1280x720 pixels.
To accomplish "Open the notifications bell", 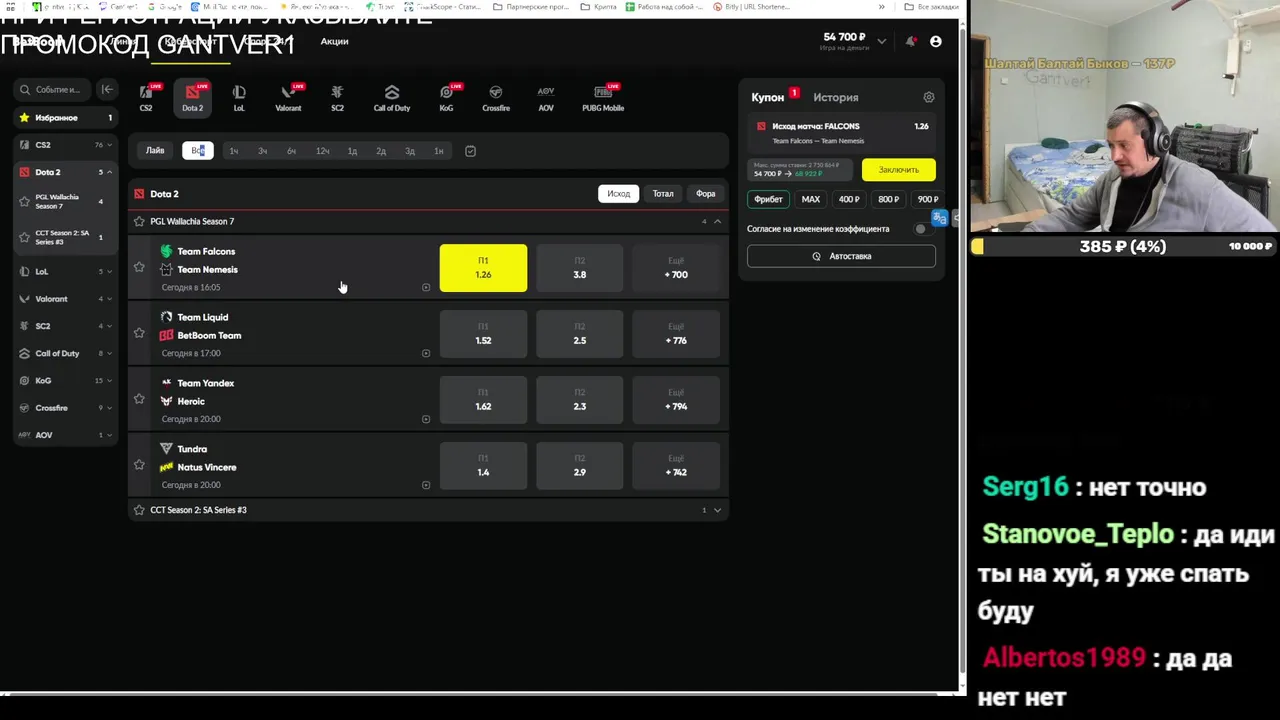I will [x=911, y=41].
